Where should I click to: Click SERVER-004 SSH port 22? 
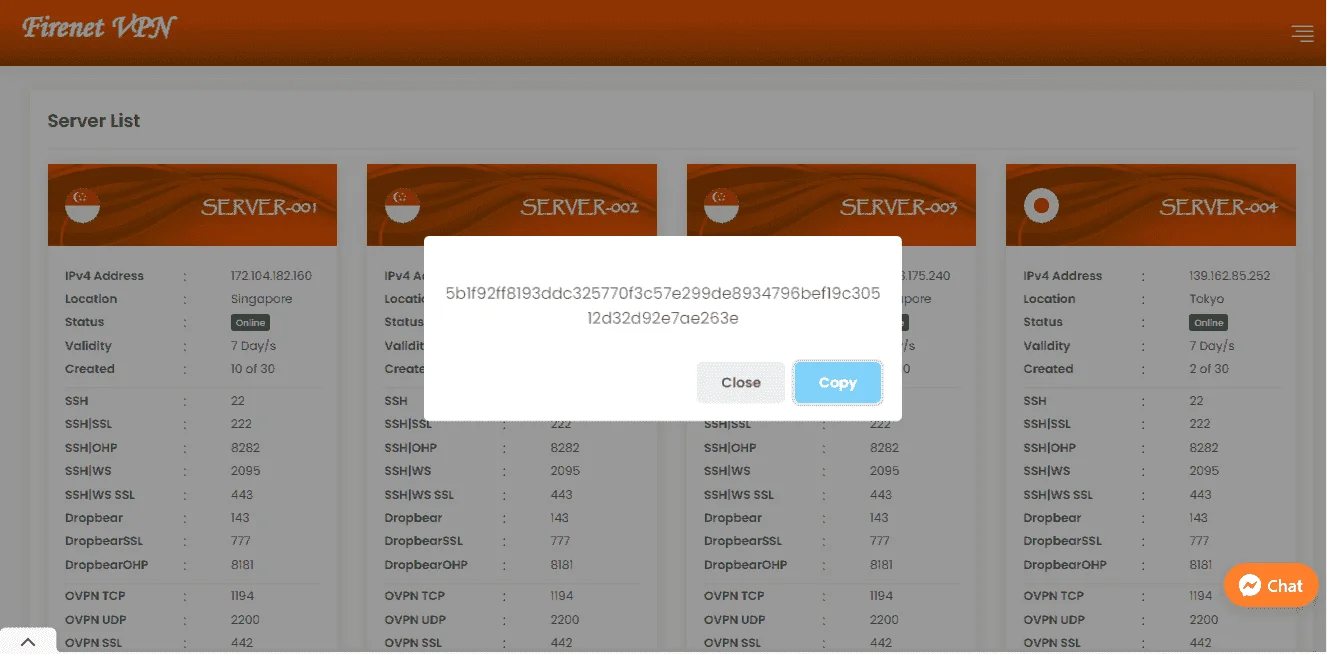coord(1196,401)
